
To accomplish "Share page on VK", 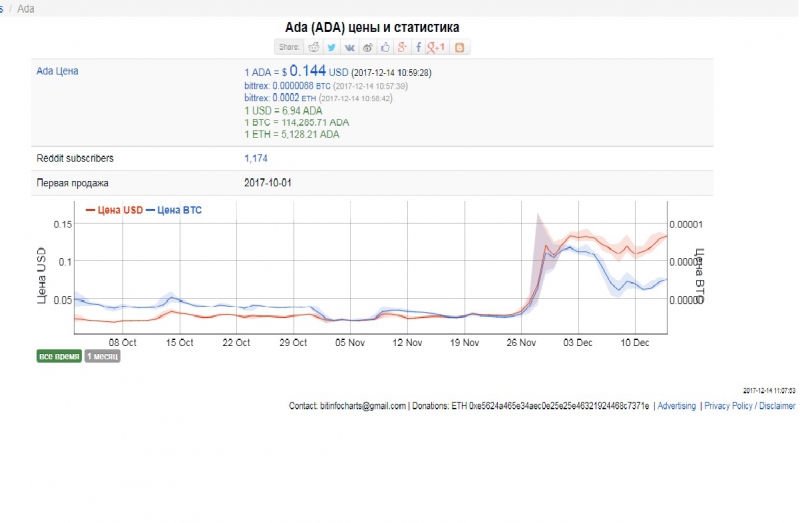I will click(x=350, y=47).
